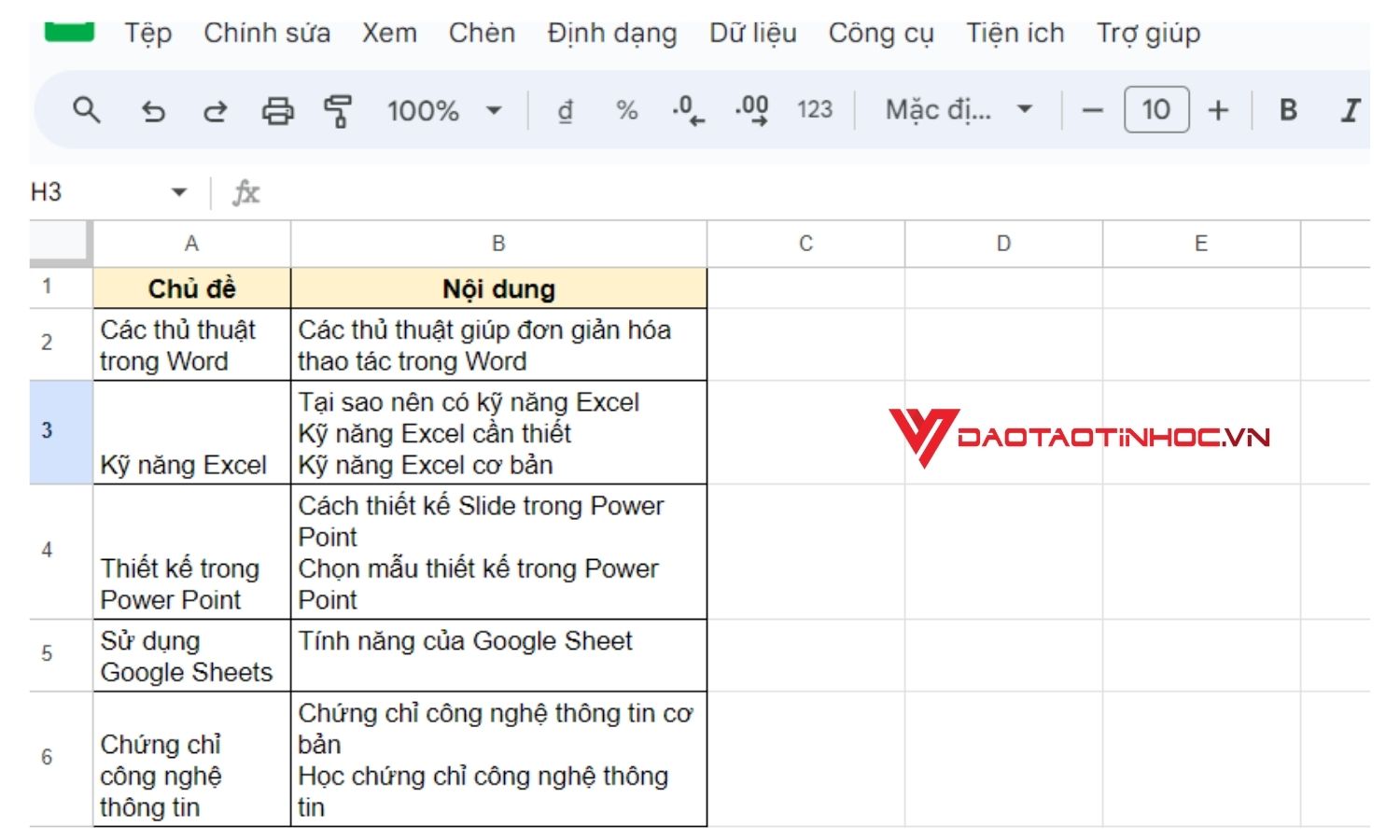Toggle bold formatting

coord(1287,109)
